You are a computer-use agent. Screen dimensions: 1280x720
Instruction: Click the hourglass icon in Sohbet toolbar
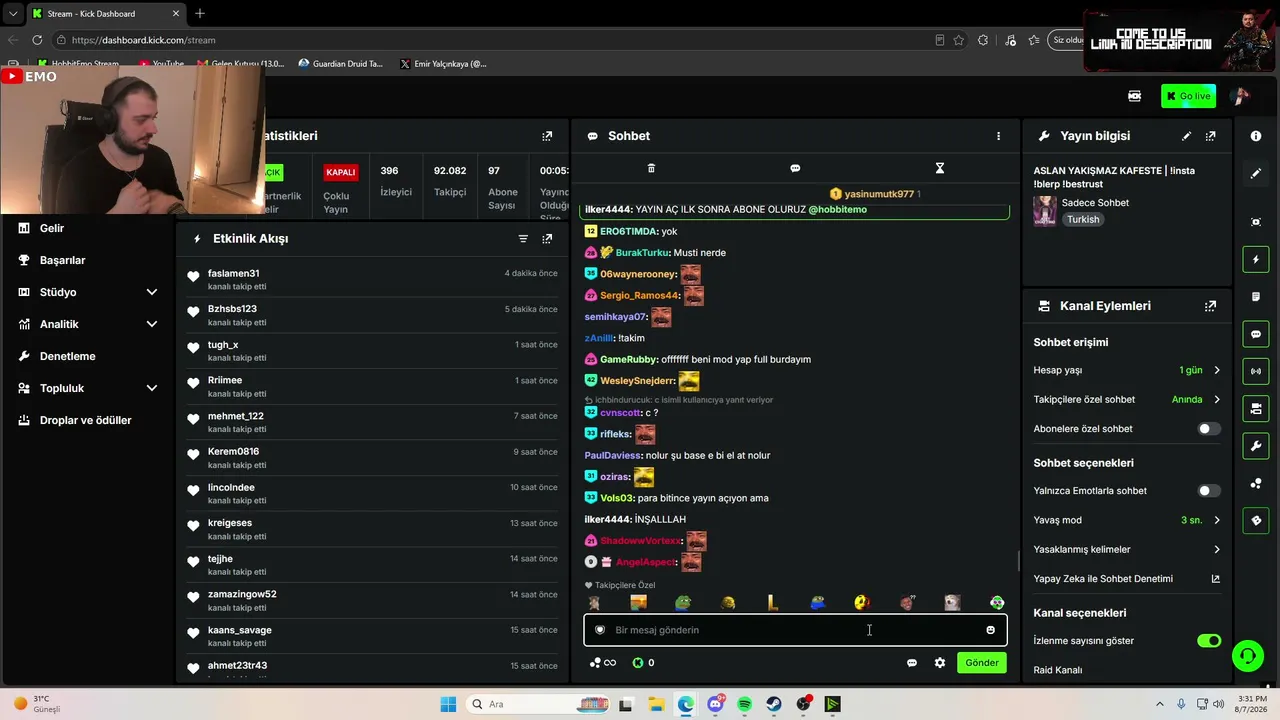click(x=939, y=168)
